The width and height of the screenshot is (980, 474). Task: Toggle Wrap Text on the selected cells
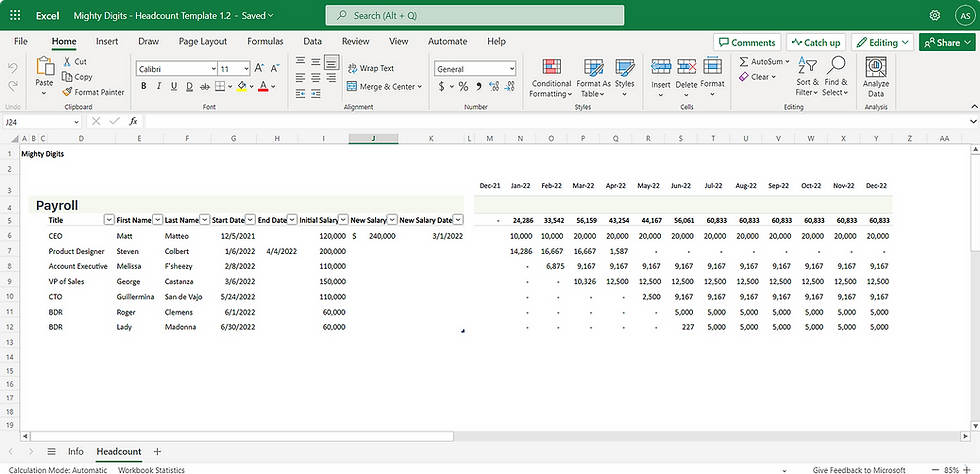point(371,68)
